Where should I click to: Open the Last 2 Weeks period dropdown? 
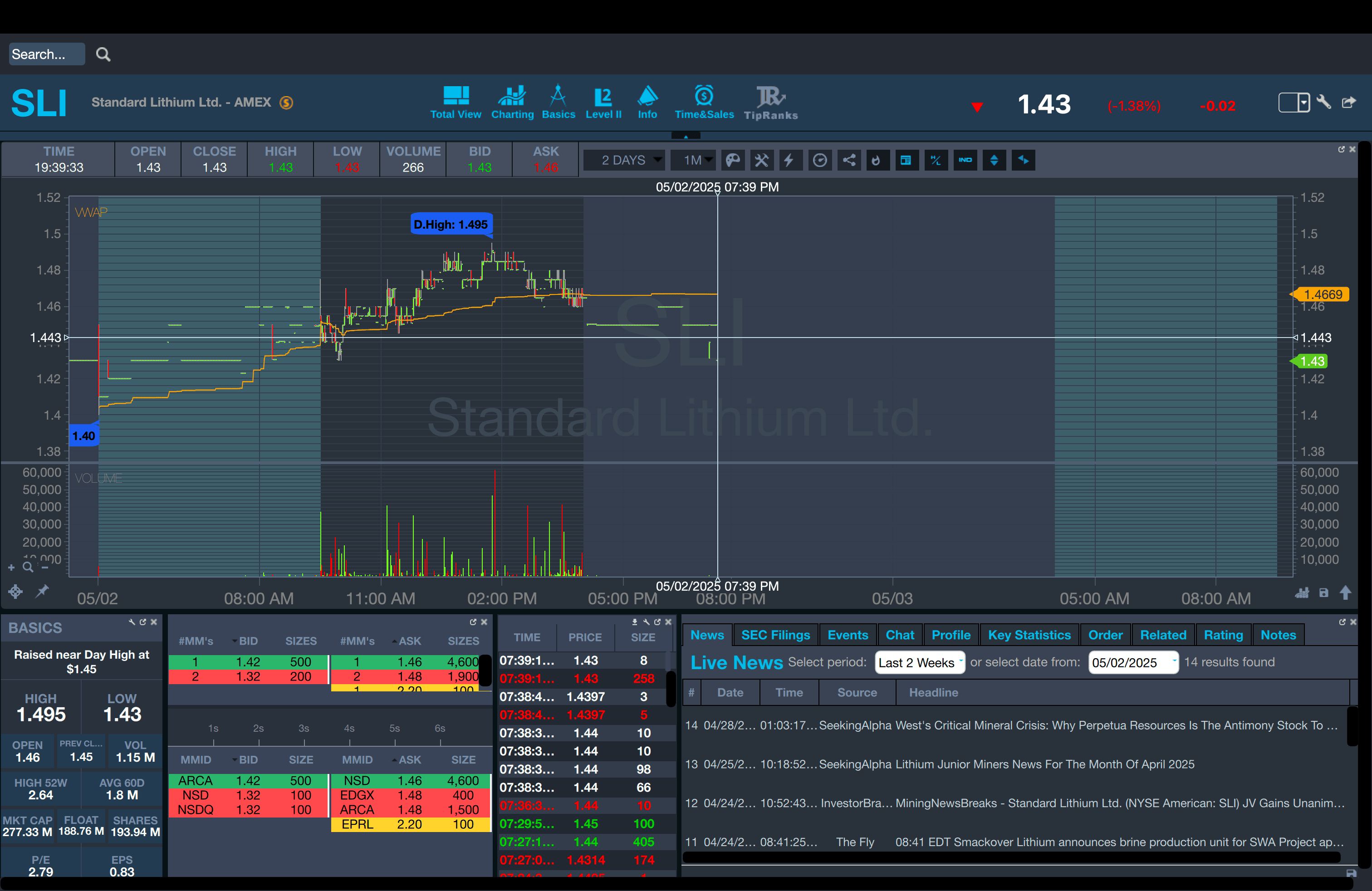pos(920,663)
